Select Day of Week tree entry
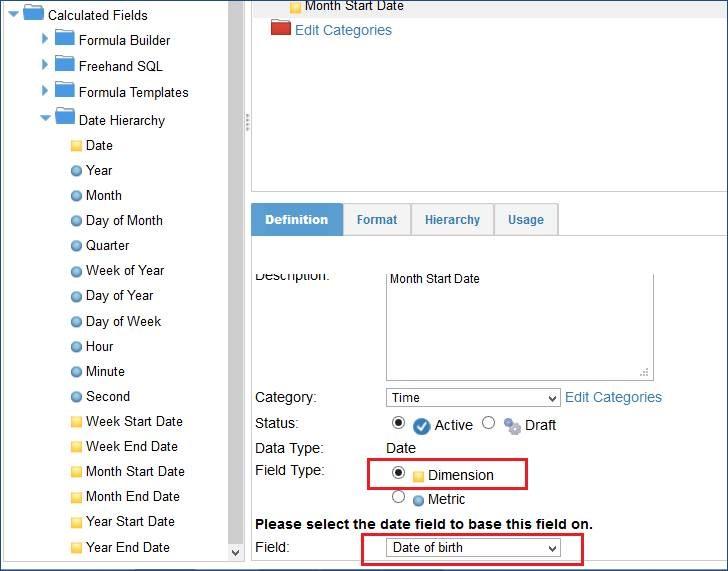Image resolution: width=728 pixels, height=571 pixels. click(123, 321)
